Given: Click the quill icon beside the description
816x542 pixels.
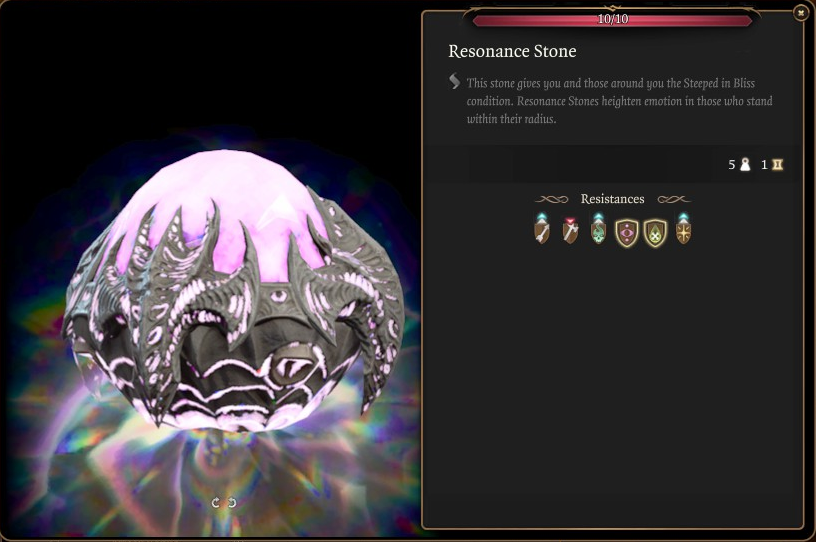Looking at the screenshot, I should pos(454,81).
